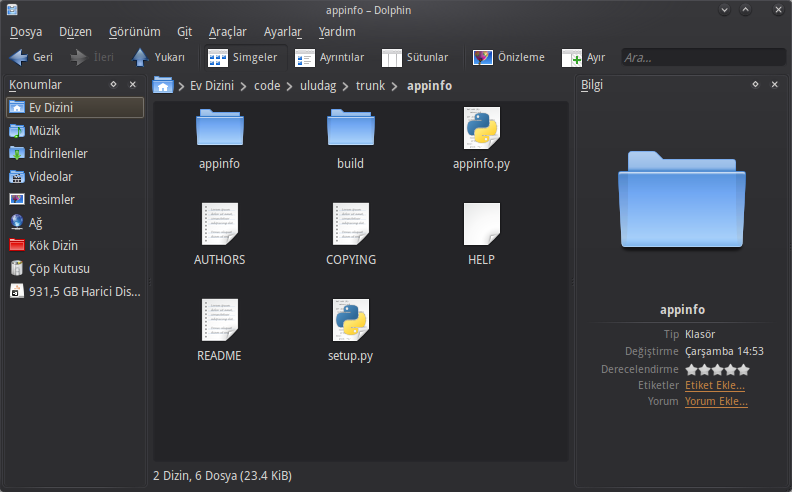Click code in breadcrumb path
Viewport: 792px width, 492px height.
pyautogui.click(x=267, y=86)
